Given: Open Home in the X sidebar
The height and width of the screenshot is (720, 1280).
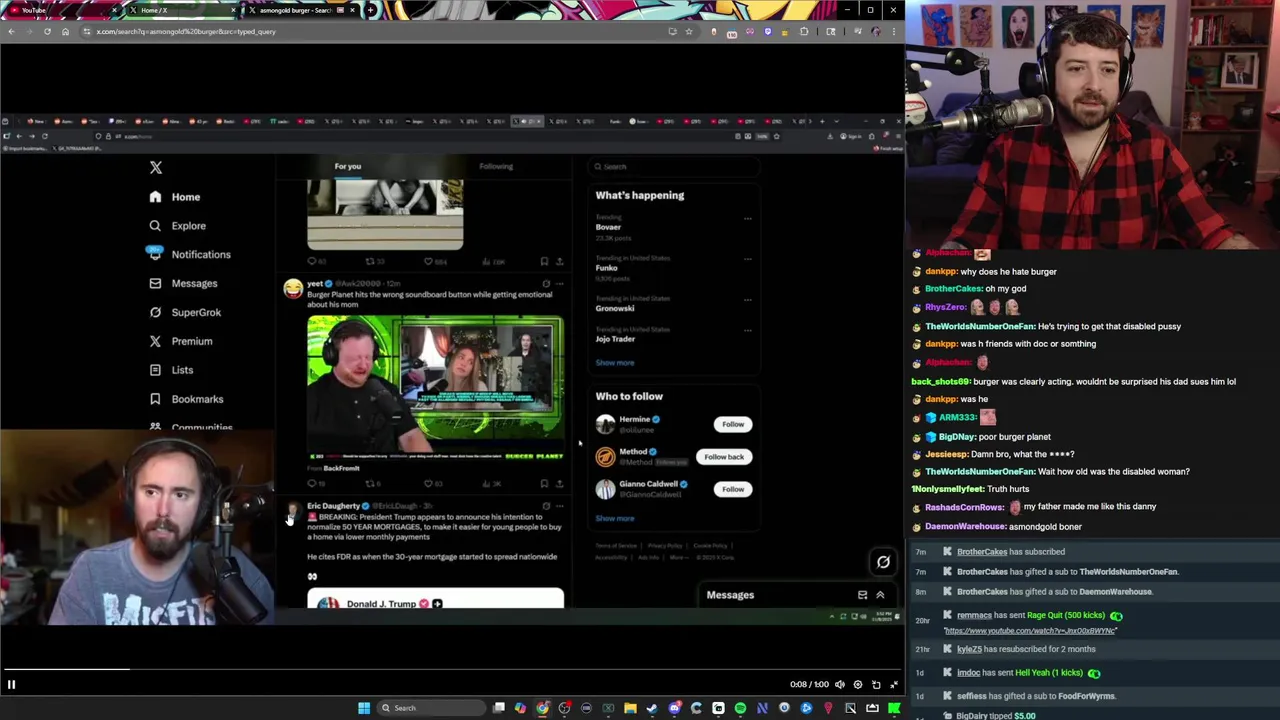Looking at the screenshot, I should (x=175, y=197).
